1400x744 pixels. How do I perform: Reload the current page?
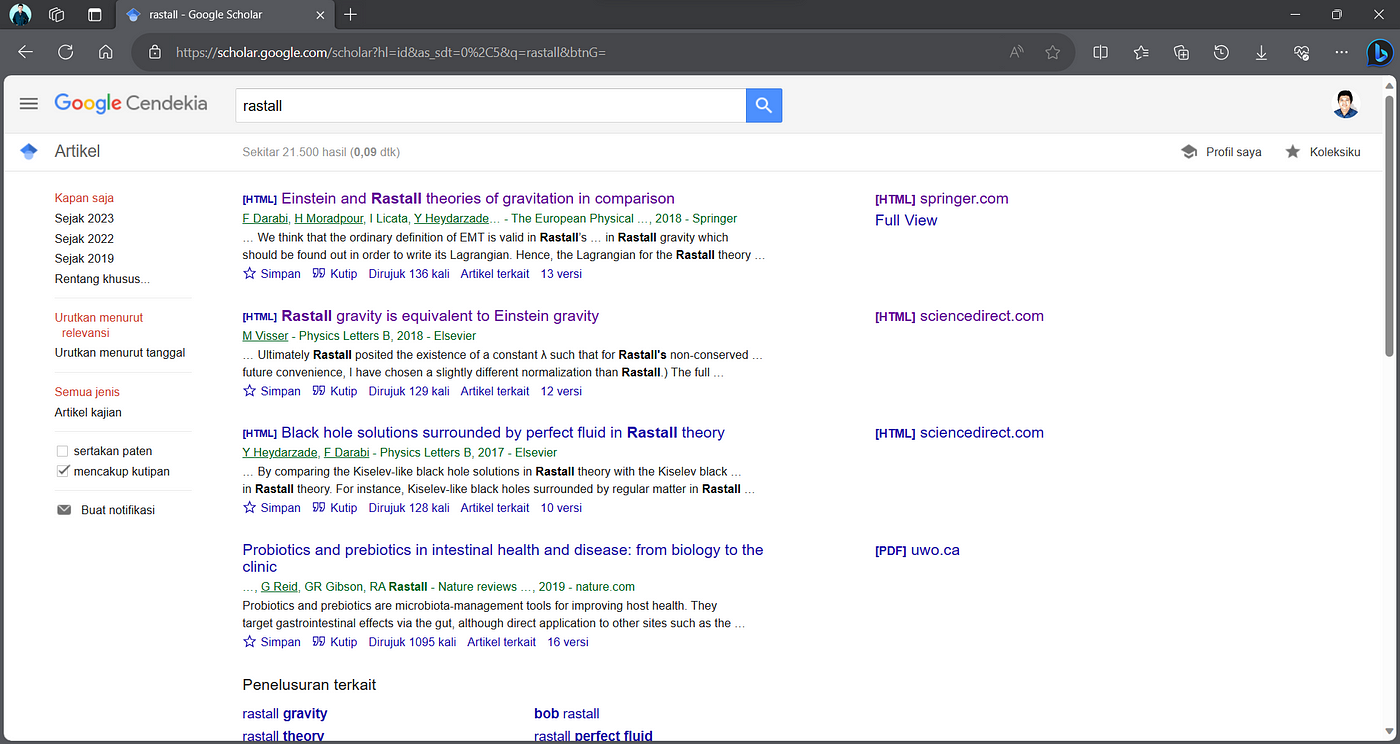[65, 52]
